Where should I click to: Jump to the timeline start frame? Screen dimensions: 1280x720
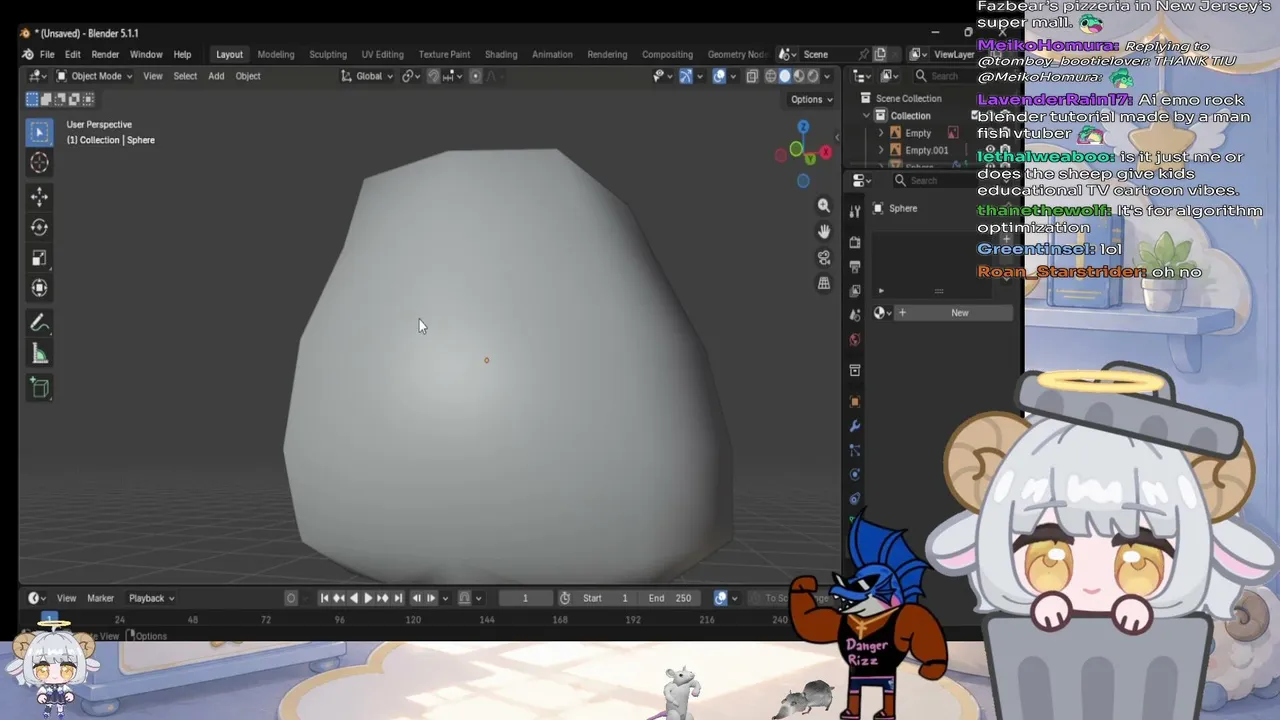pyautogui.click(x=324, y=598)
